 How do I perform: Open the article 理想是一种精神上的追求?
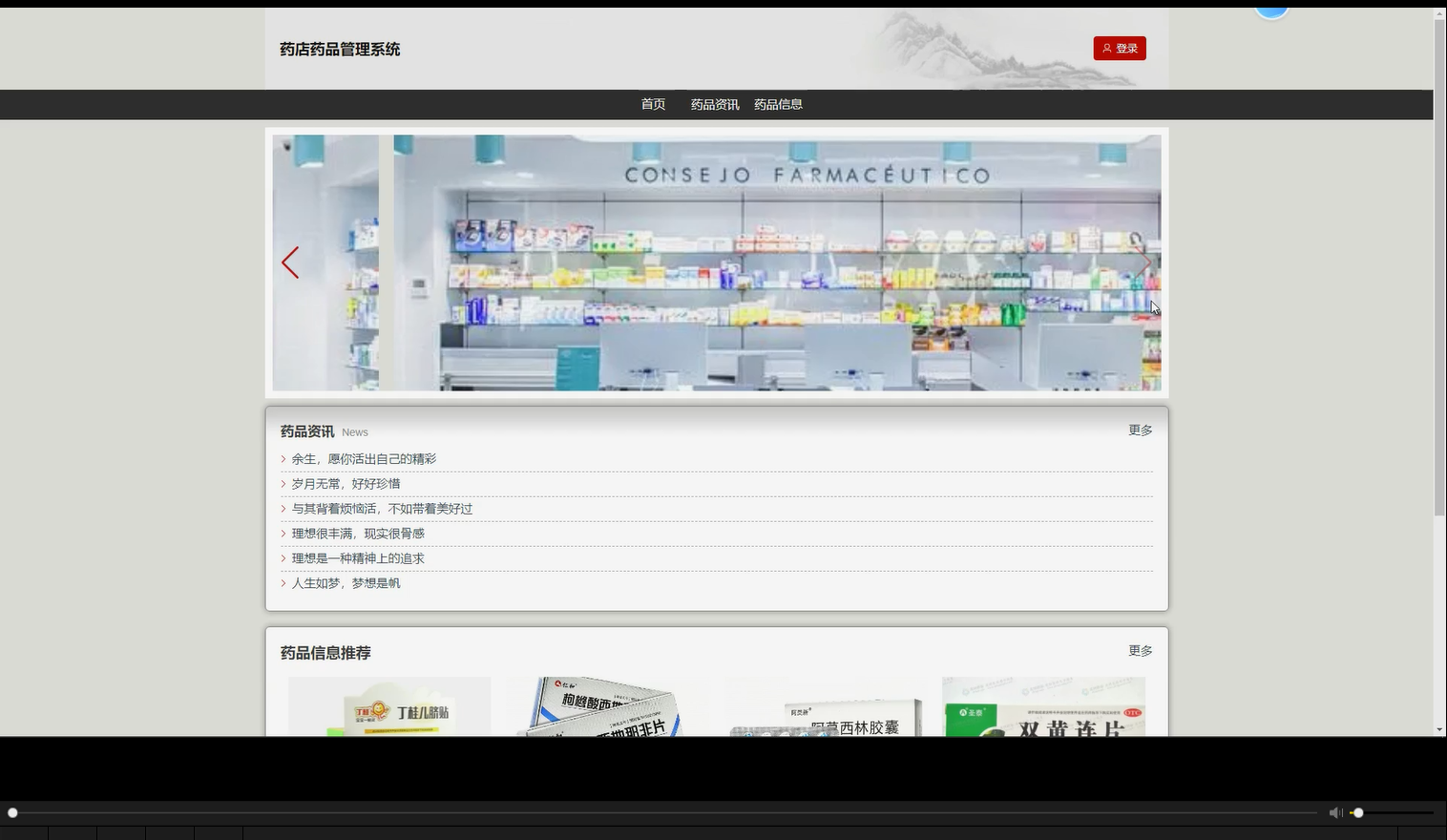pos(358,557)
